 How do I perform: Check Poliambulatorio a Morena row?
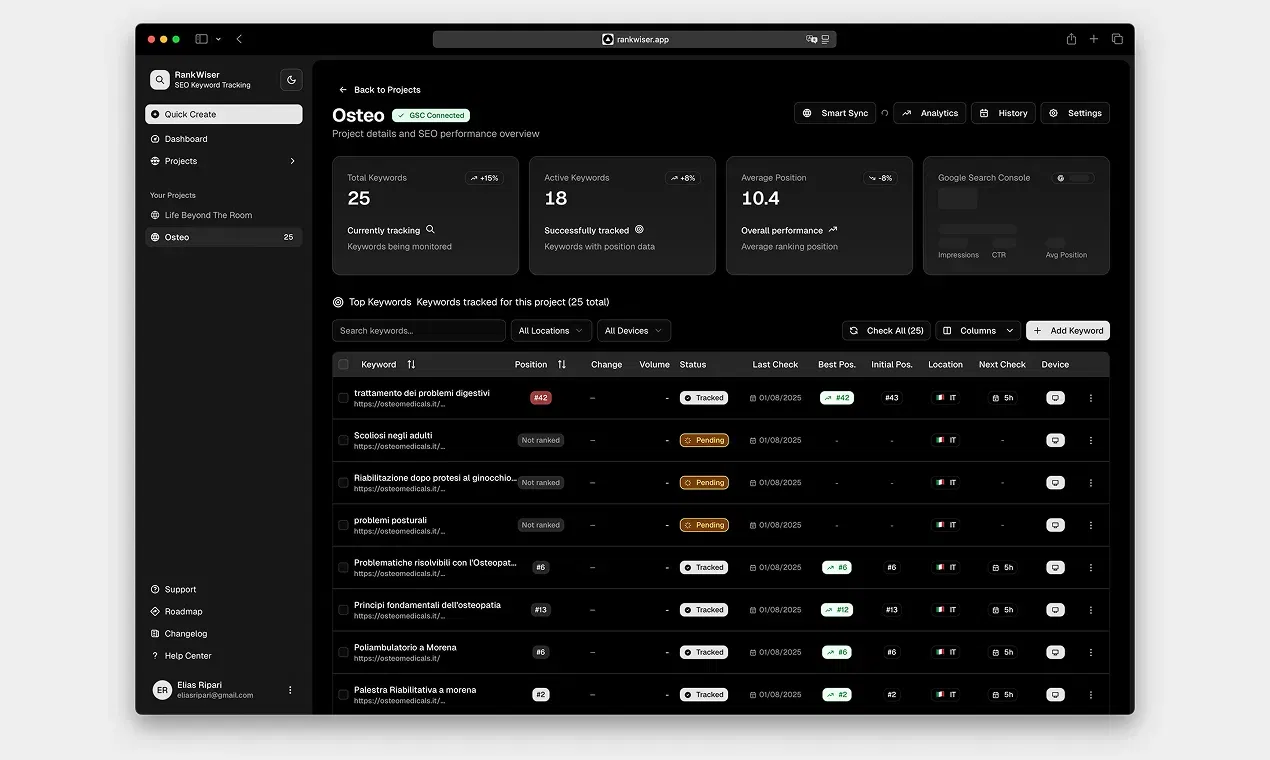click(343, 652)
